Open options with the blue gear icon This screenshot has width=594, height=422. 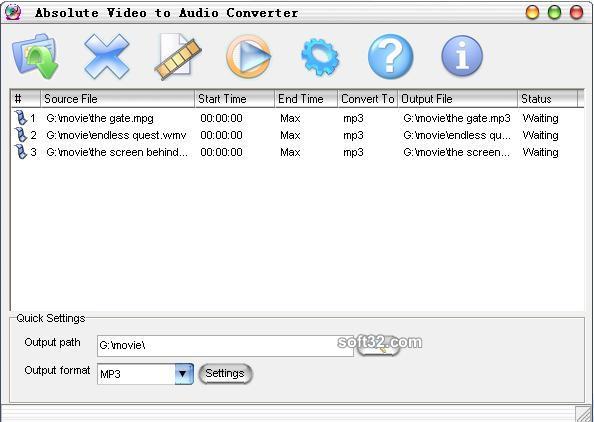[x=320, y=57]
